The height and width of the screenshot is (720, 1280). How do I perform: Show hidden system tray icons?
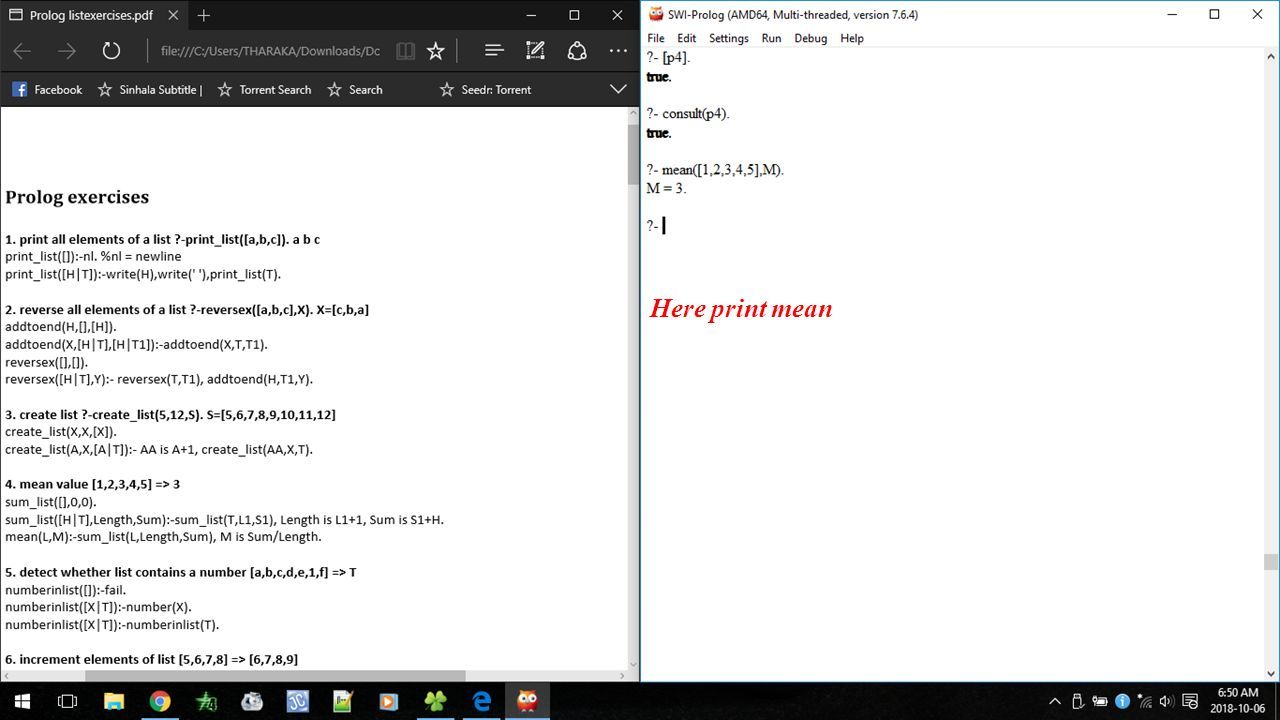[1057, 701]
